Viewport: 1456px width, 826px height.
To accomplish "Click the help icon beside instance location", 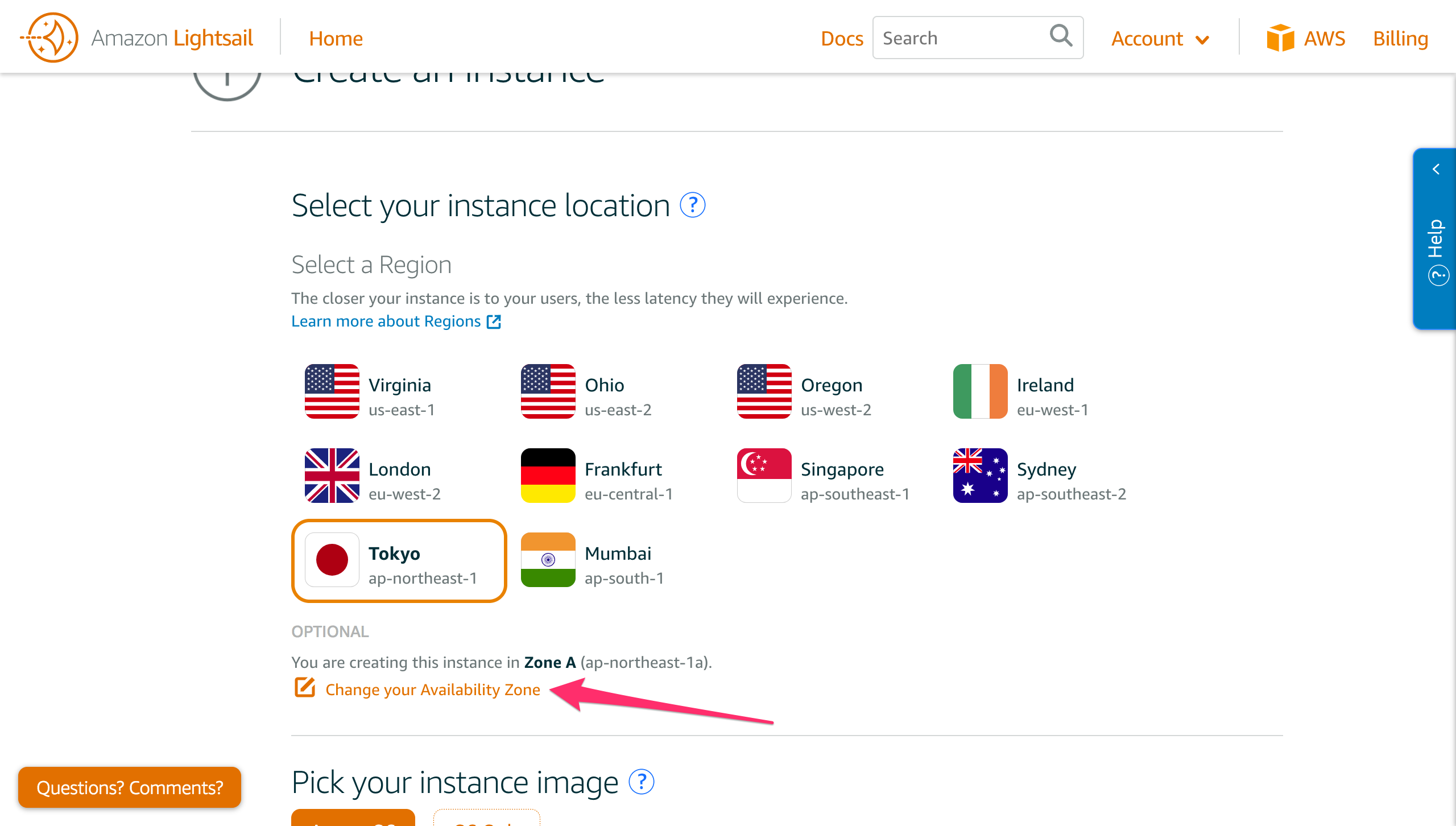I will click(693, 205).
